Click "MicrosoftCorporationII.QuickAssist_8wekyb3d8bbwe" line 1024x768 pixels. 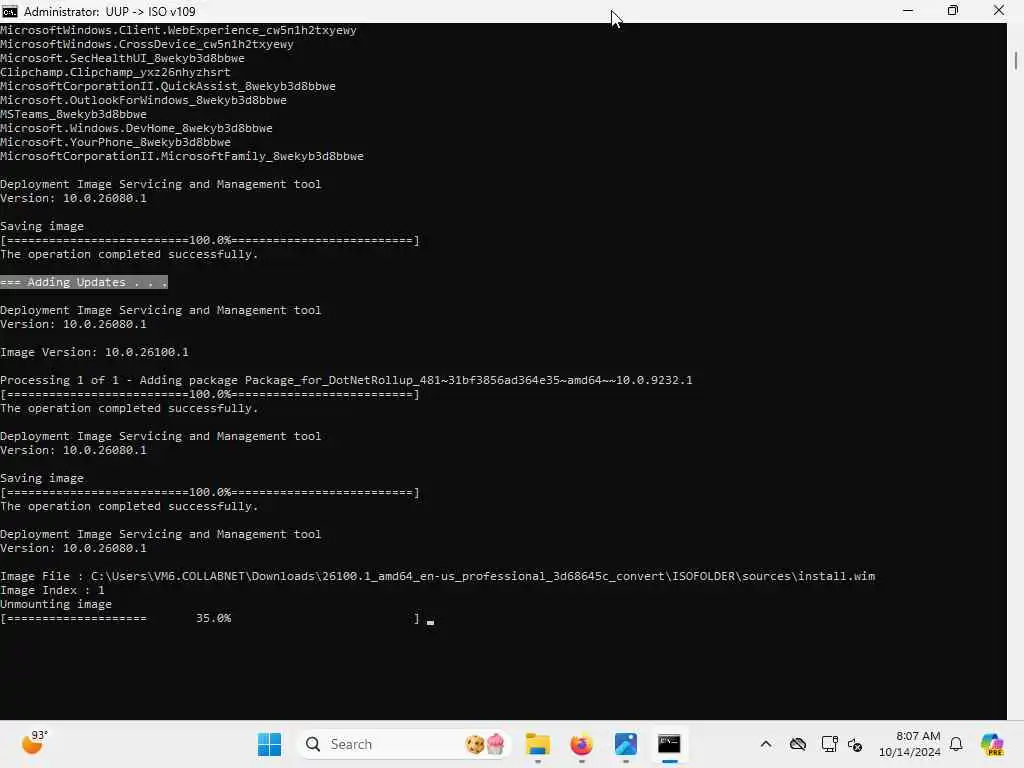(x=168, y=86)
